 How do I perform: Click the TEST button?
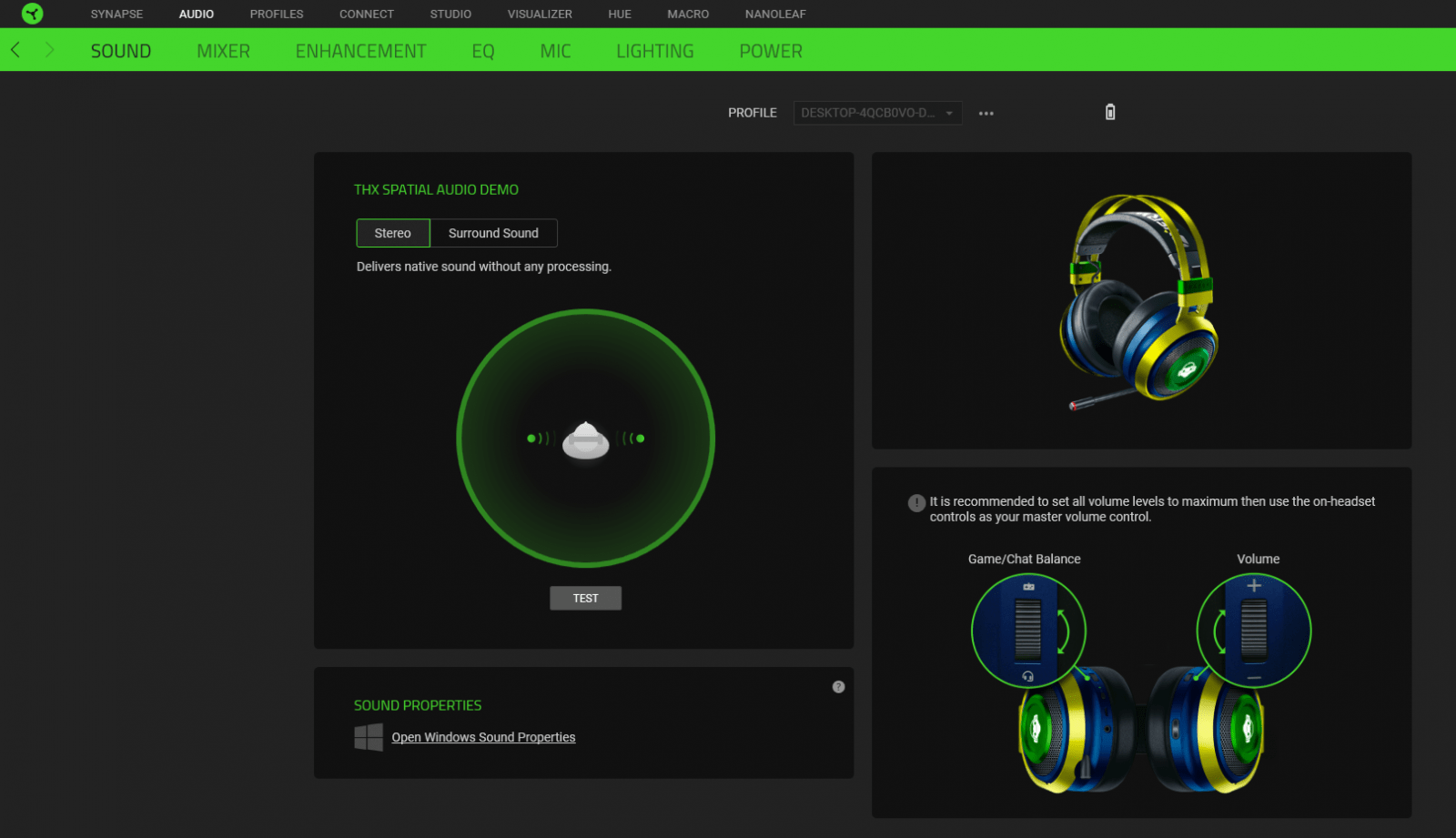pos(586,598)
